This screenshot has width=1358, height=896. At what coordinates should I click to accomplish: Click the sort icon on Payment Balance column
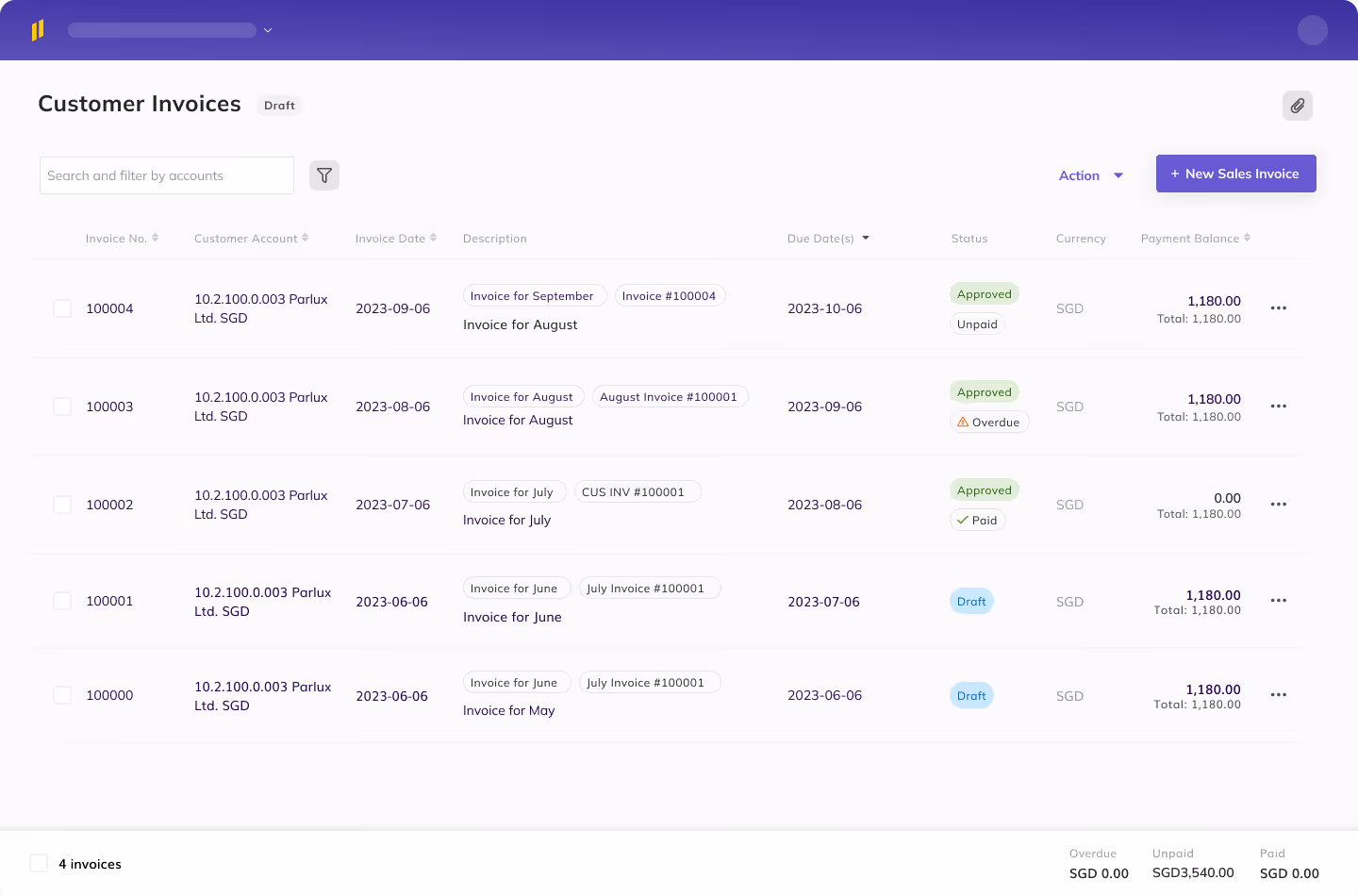tap(1247, 238)
